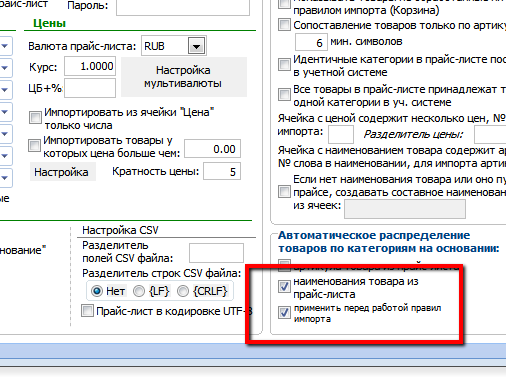Viewport: 506px width, 380px height.
Task: Click the Настройка CSV section label
Action: click(120, 230)
